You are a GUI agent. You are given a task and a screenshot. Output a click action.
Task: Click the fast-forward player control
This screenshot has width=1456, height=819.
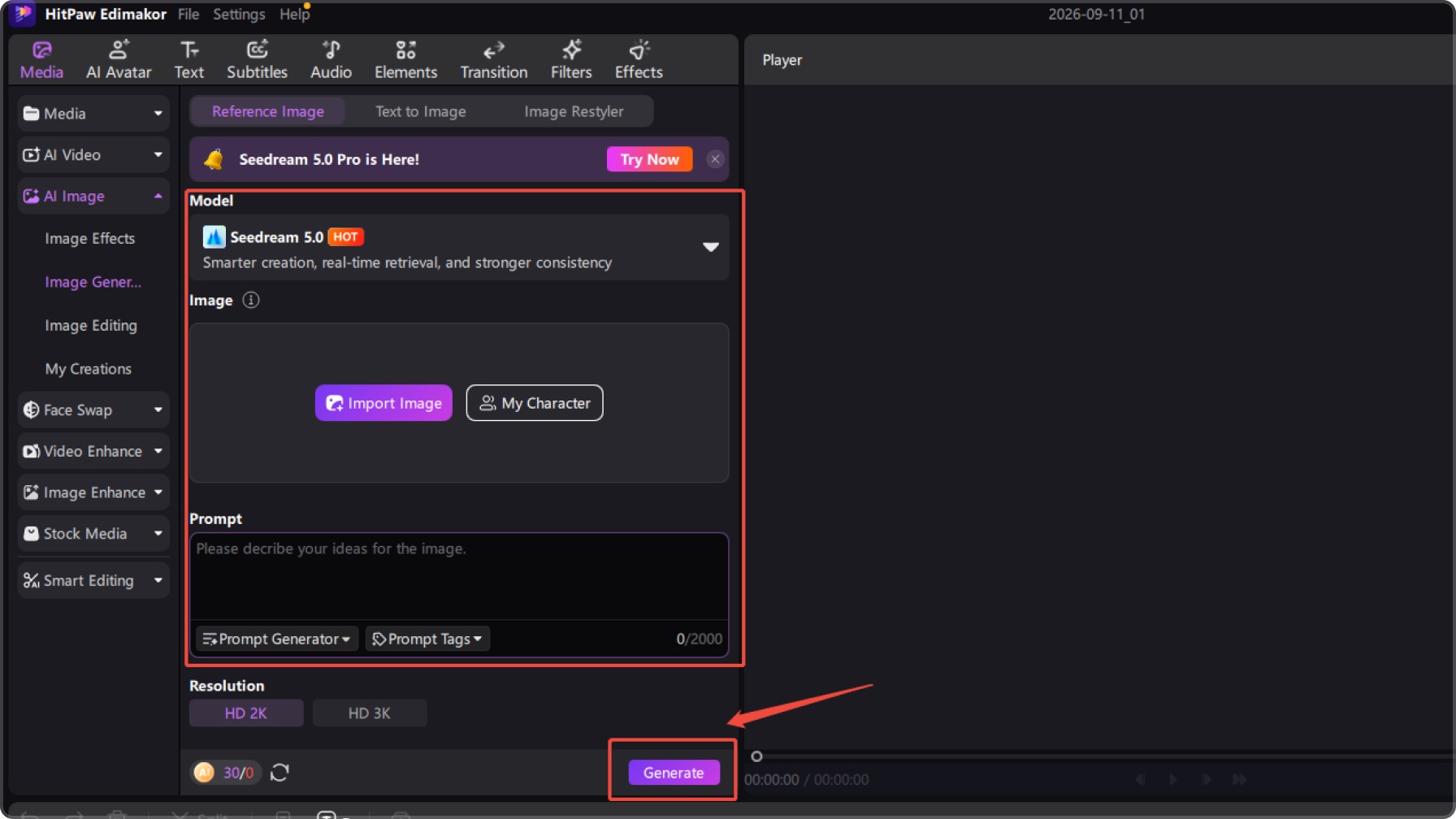point(1239,779)
